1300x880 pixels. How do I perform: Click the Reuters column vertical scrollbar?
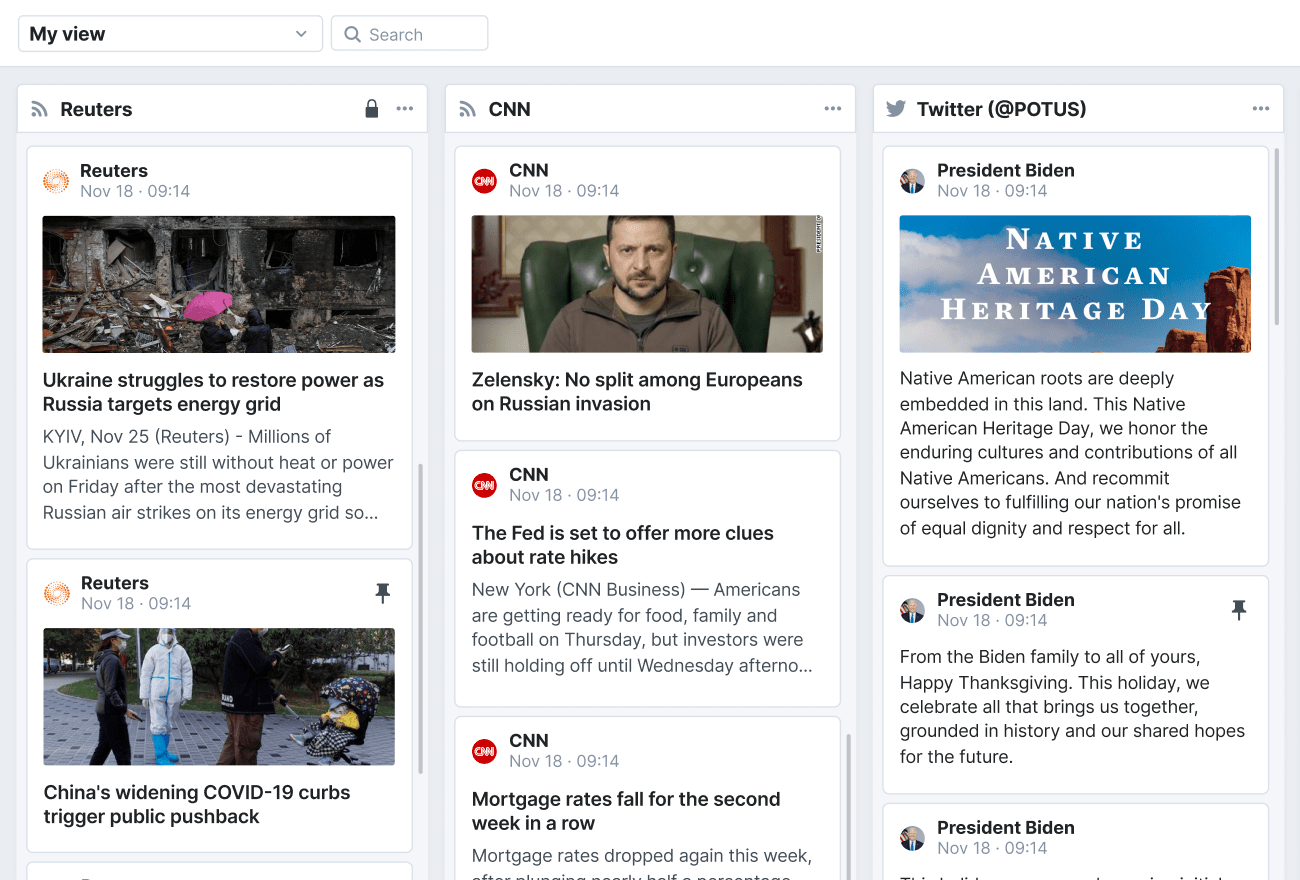pos(420,618)
